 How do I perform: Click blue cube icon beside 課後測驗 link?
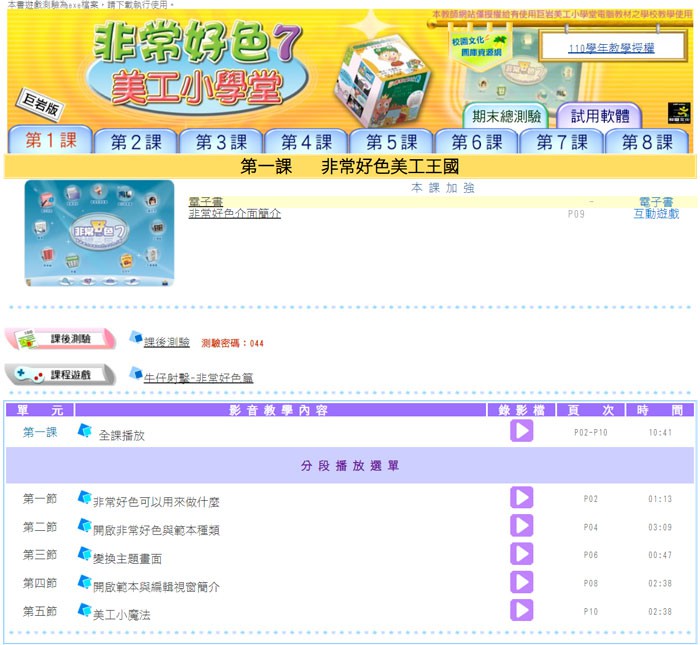point(135,339)
